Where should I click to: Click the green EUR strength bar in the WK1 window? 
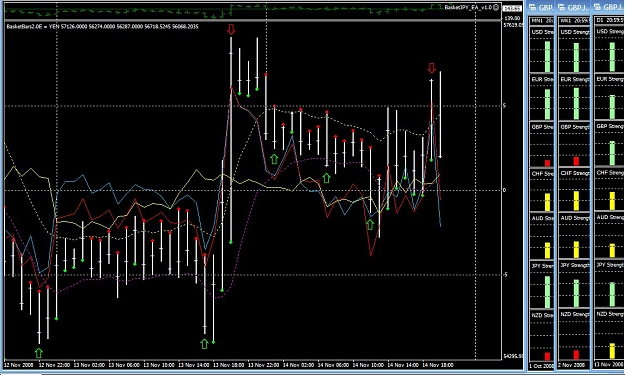point(576,103)
